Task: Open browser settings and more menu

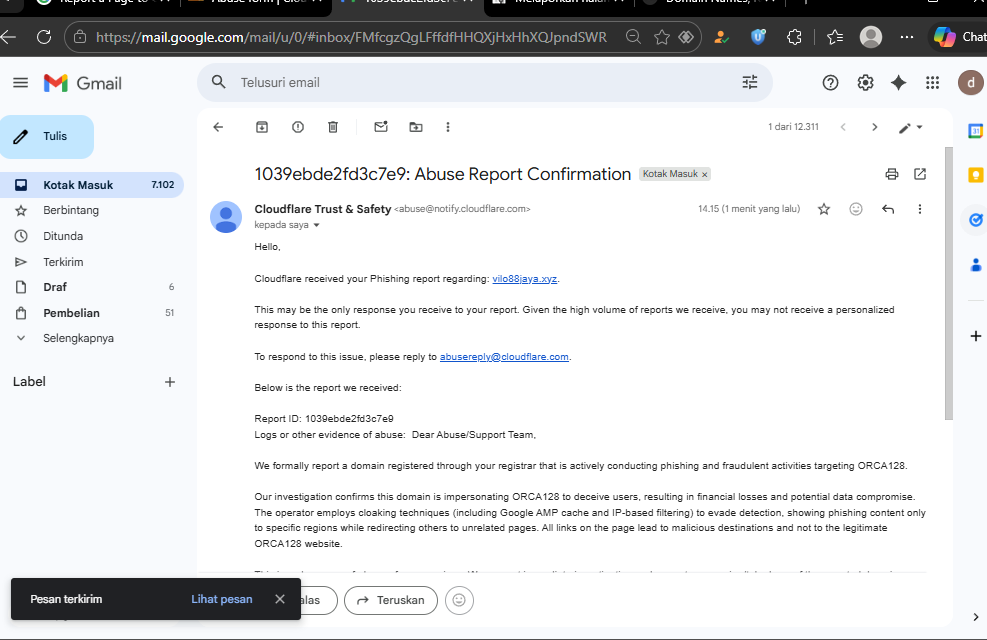Action: tap(906, 37)
